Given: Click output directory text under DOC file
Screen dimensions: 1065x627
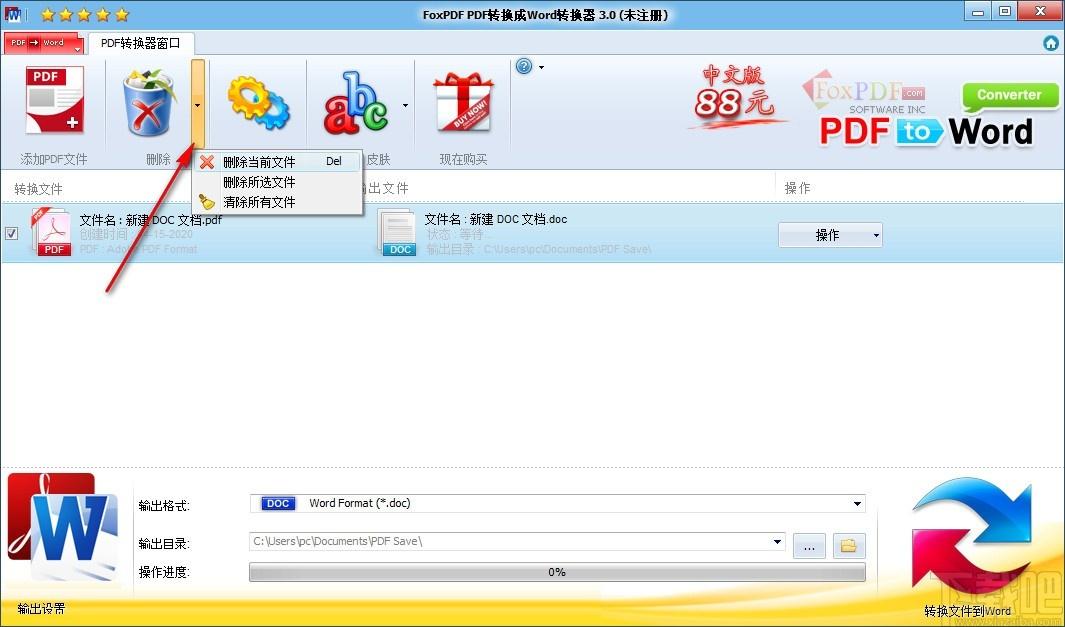Looking at the screenshot, I should click(x=539, y=249).
